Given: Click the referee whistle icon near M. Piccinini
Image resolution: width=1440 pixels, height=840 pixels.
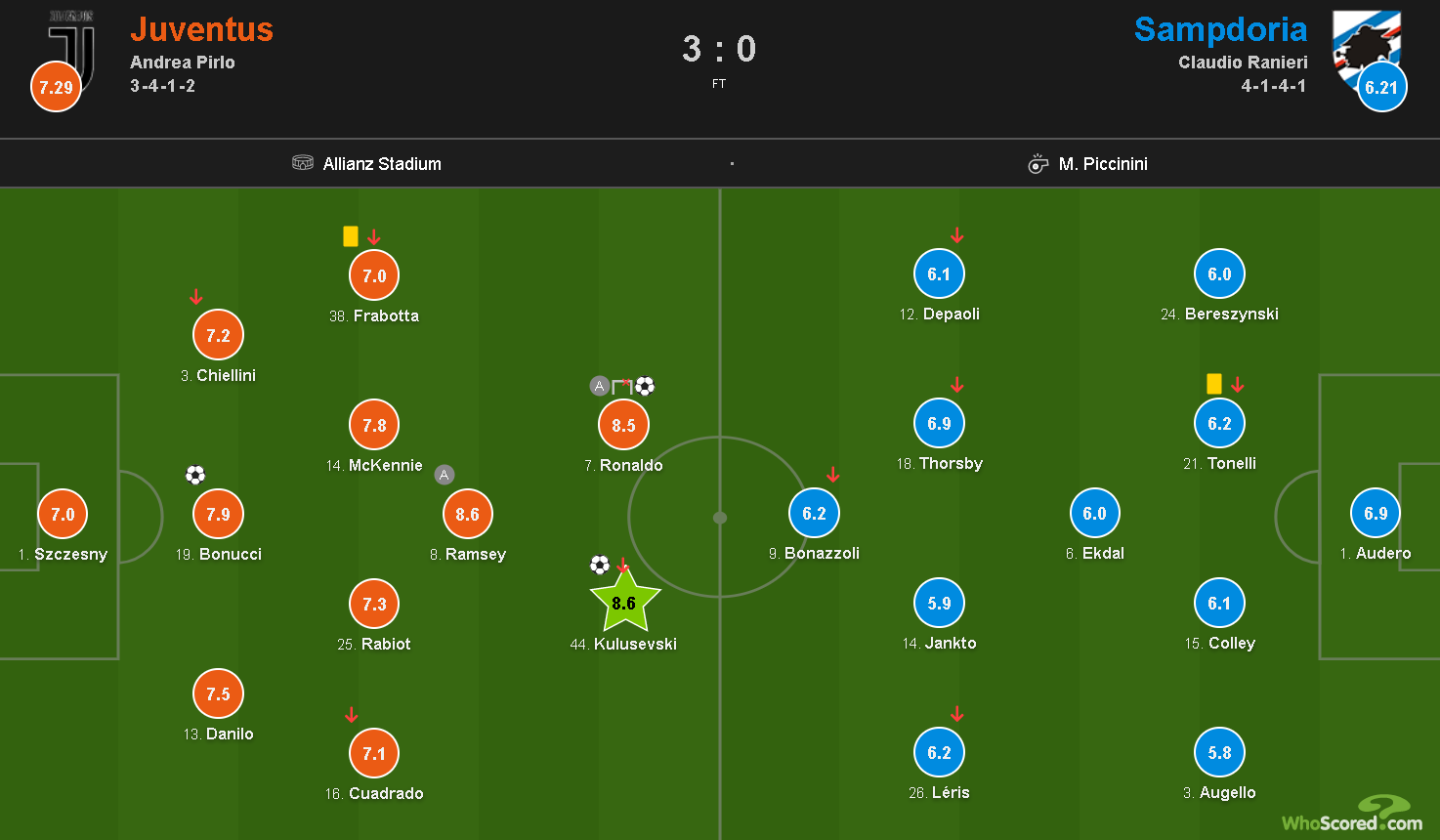Looking at the screenshot, I should pos(1038,164).
